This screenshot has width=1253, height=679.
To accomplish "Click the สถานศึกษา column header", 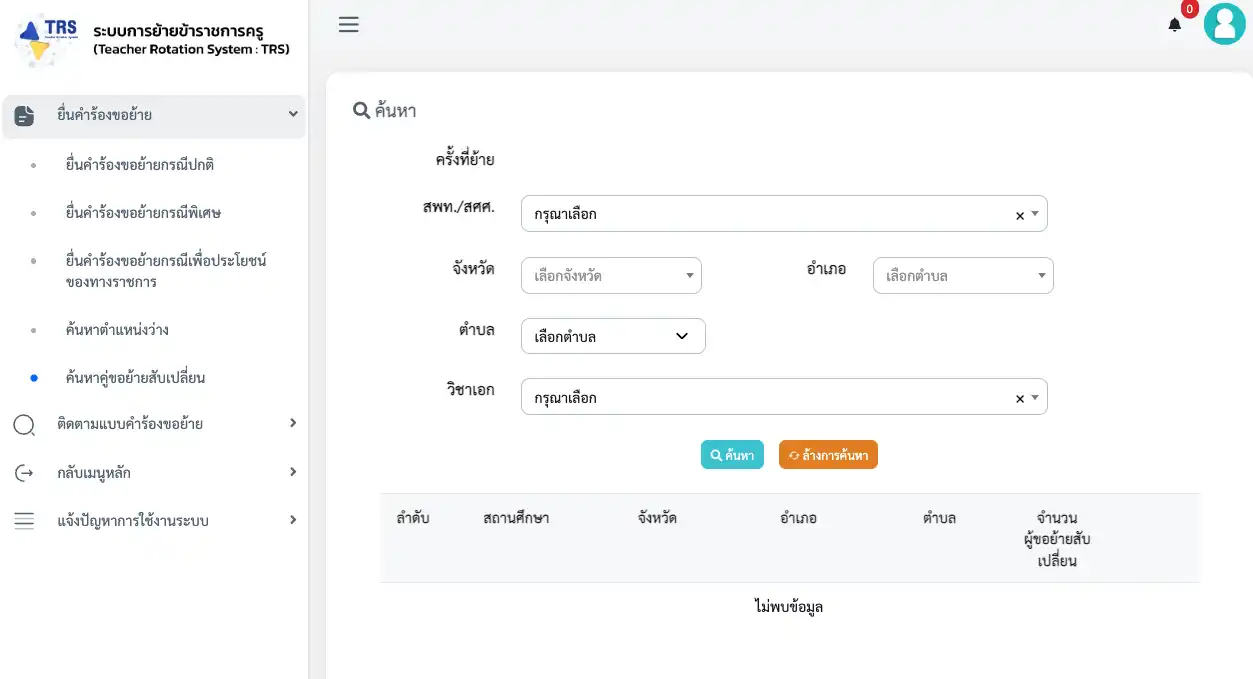I will [516, 518].
